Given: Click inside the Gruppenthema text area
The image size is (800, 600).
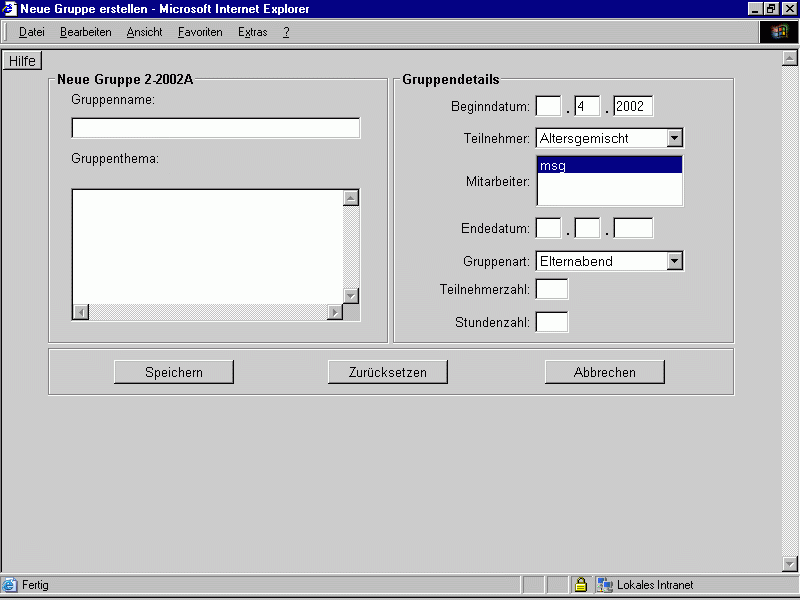Looking at the screenshot, I should point(206,246).
